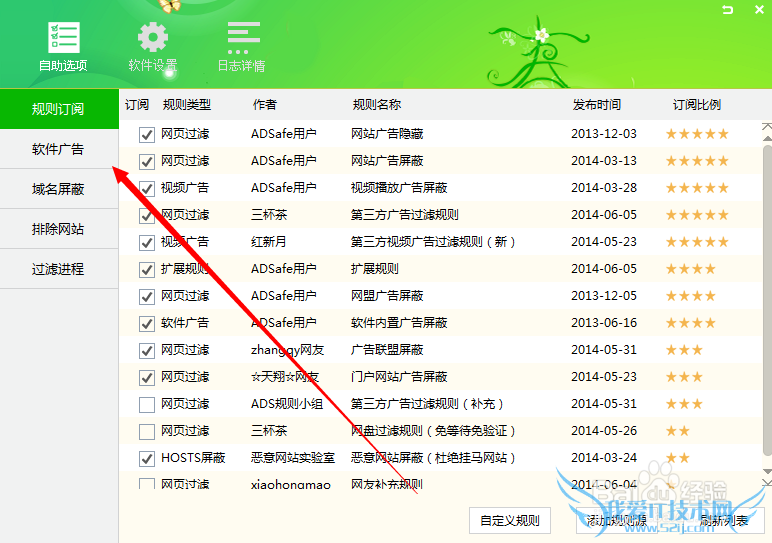Click the vertical scrollbar thumb of rule list
Viewport: 772px width, 543px height.
coord(767,300)
